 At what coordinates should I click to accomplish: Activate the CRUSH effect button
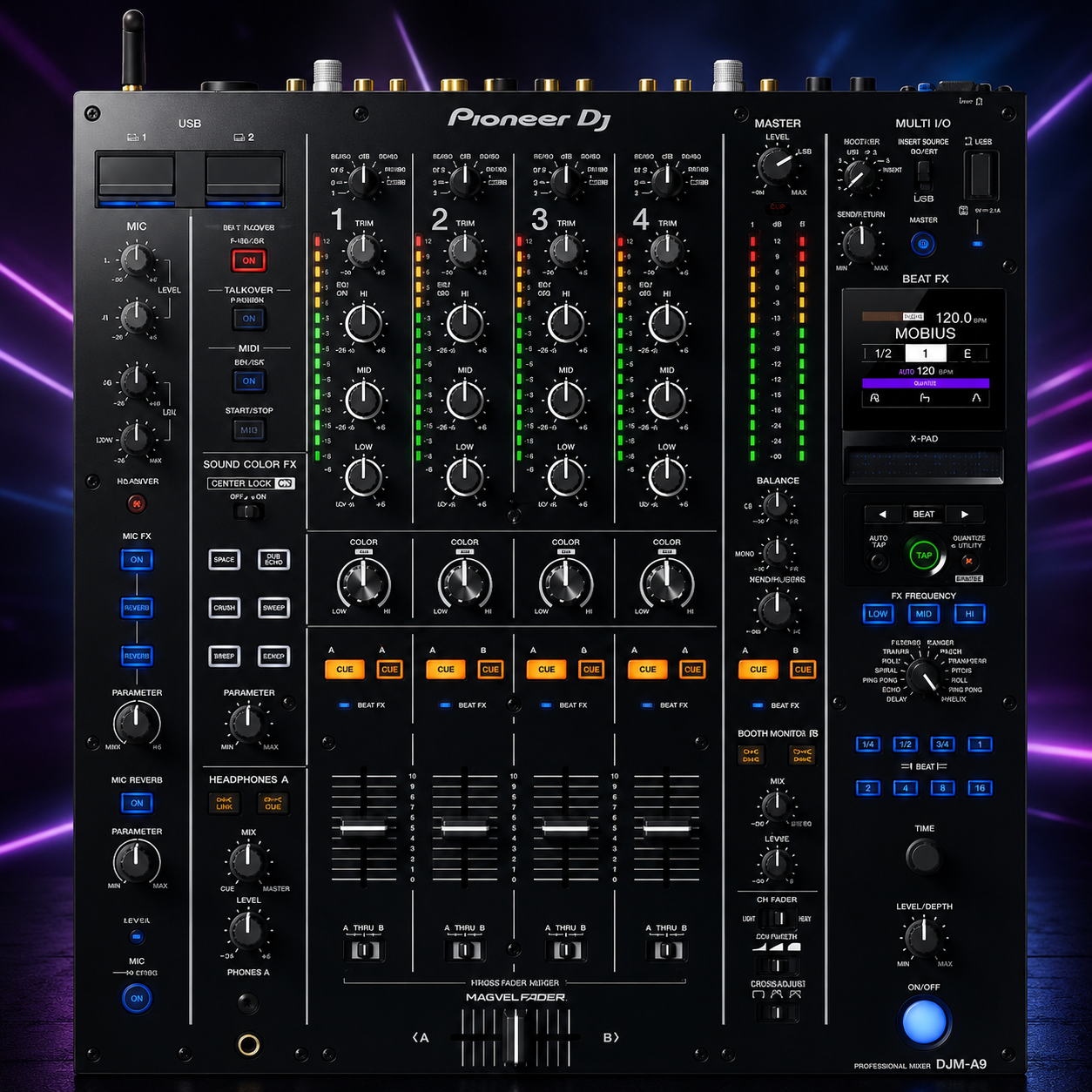(x=225, y=608)
